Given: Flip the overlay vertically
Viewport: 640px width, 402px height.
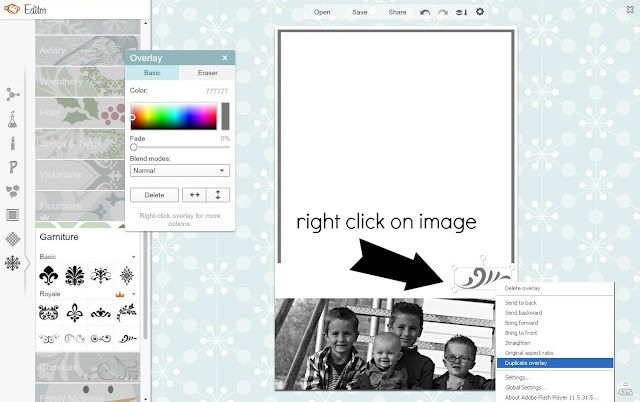Looking at the screenshot, I should point(218,195).
